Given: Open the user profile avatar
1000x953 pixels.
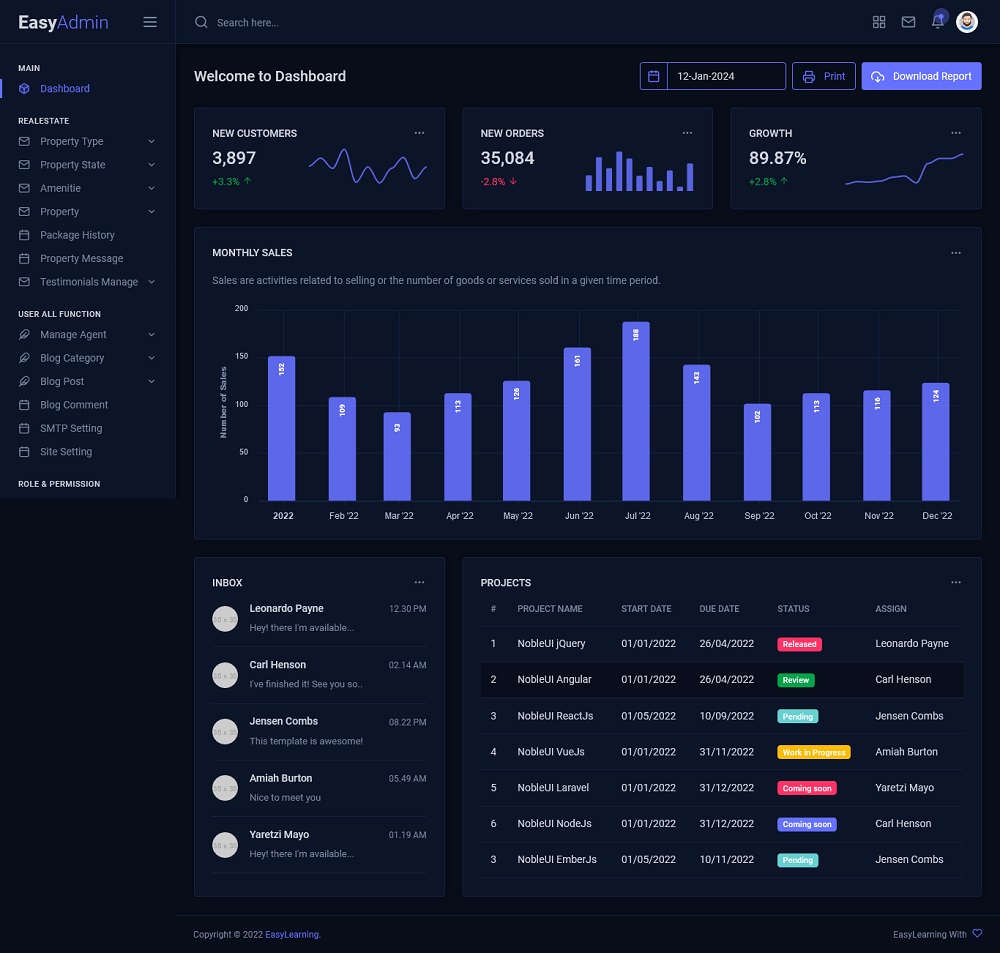Looking at the screenshot, I should coord(967,22).
